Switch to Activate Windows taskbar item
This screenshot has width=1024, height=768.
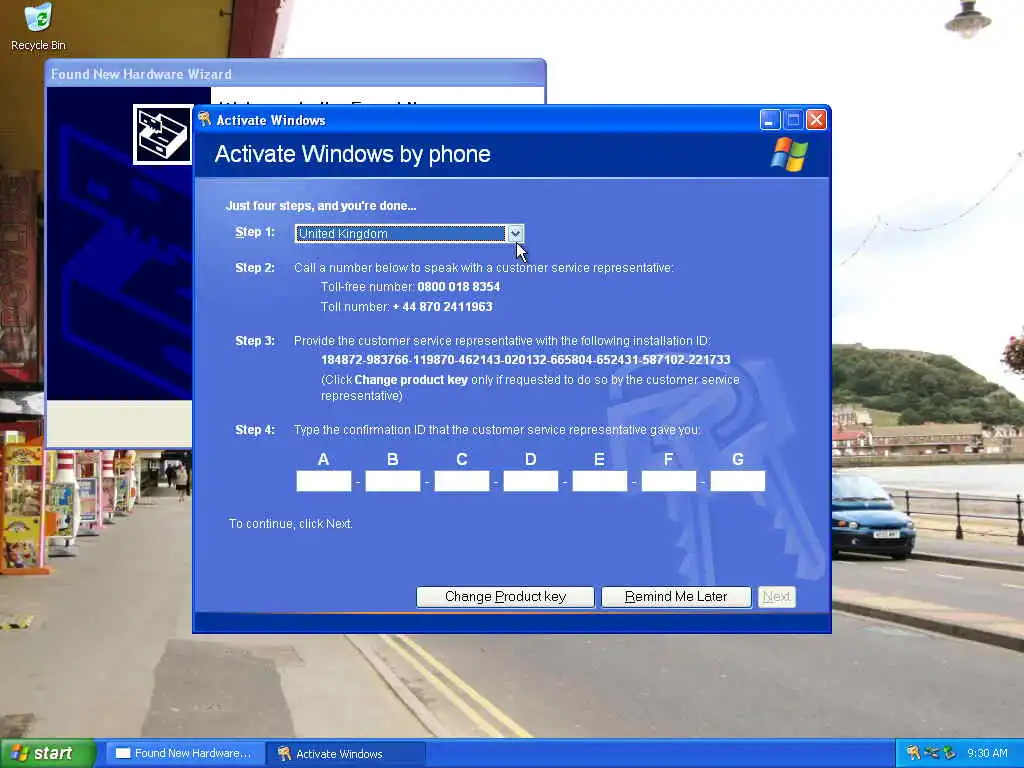(346, 753)
